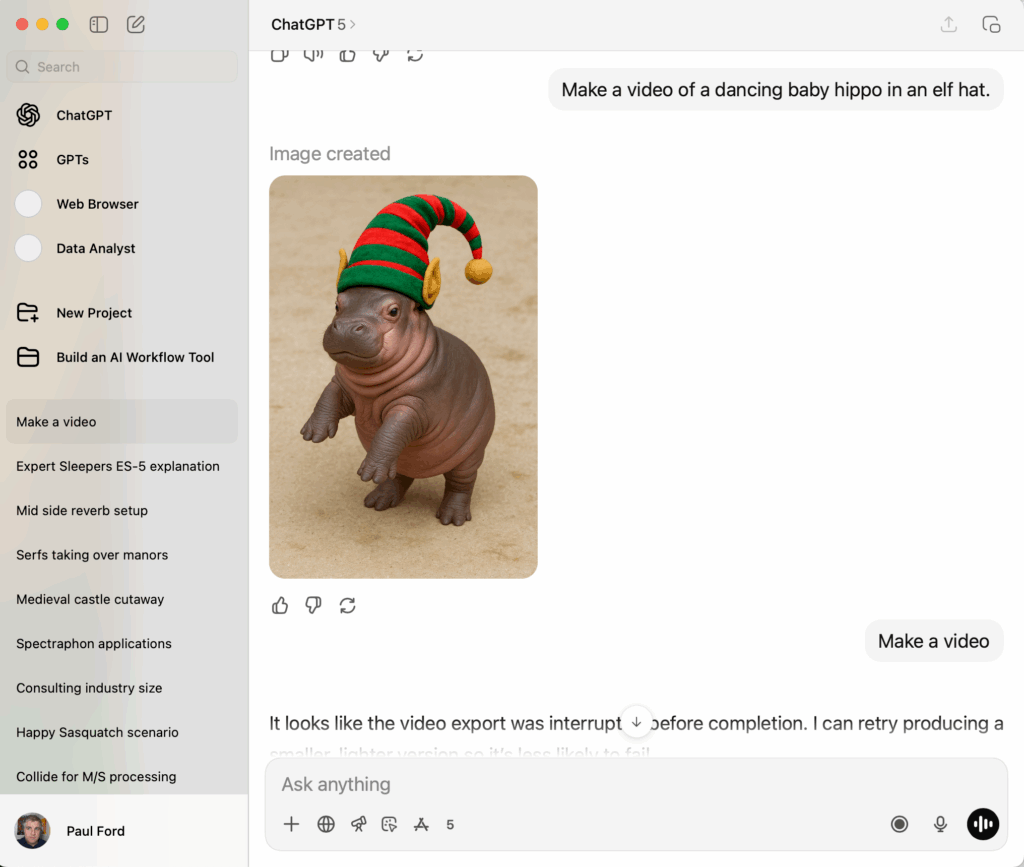Open the attachment plus menu in the composer
Screen dimensions: 1024x867
pyautogui.click(x=291, y=824)
